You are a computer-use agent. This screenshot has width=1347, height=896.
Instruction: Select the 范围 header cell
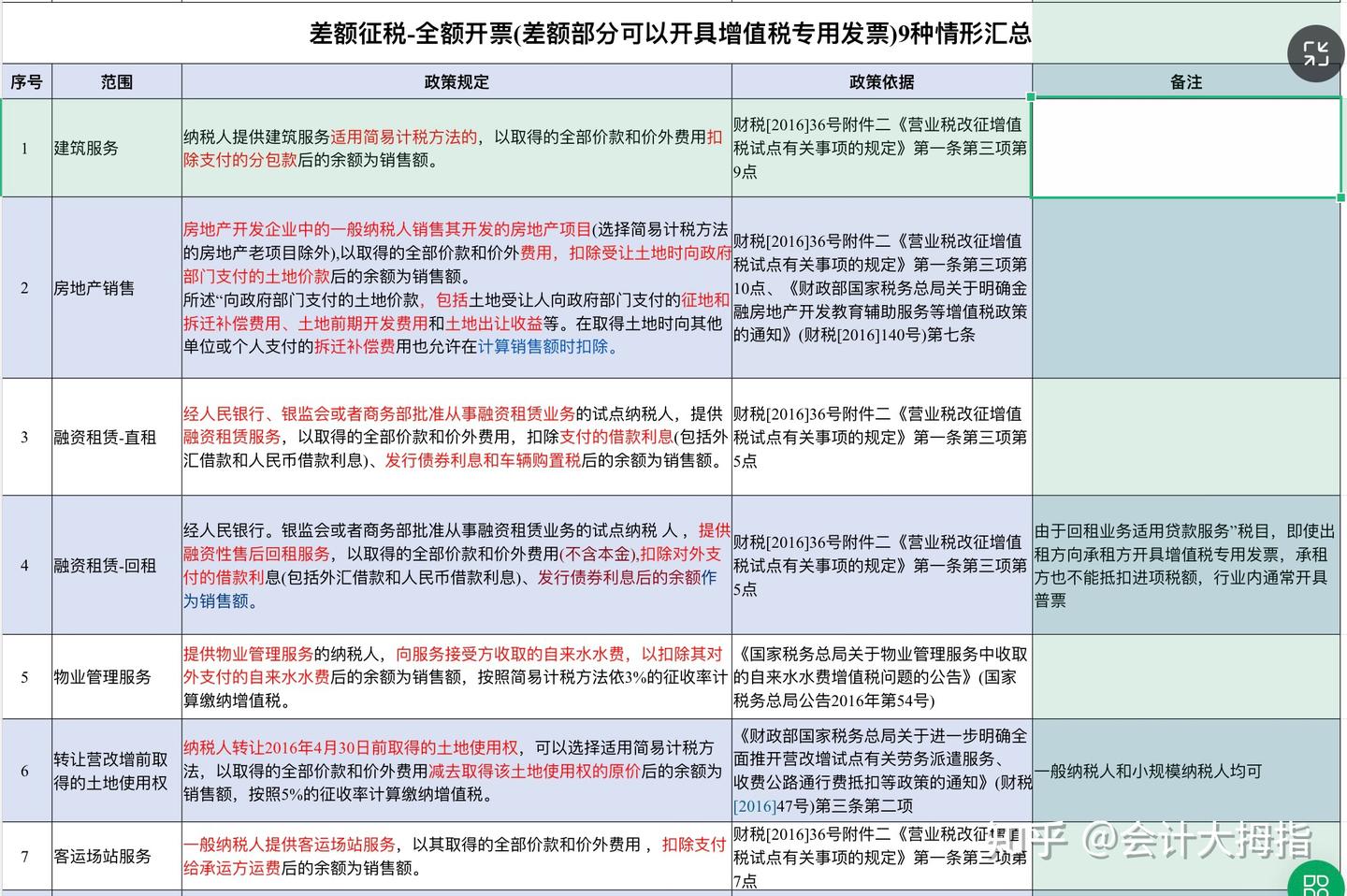(x=117, y=82)
